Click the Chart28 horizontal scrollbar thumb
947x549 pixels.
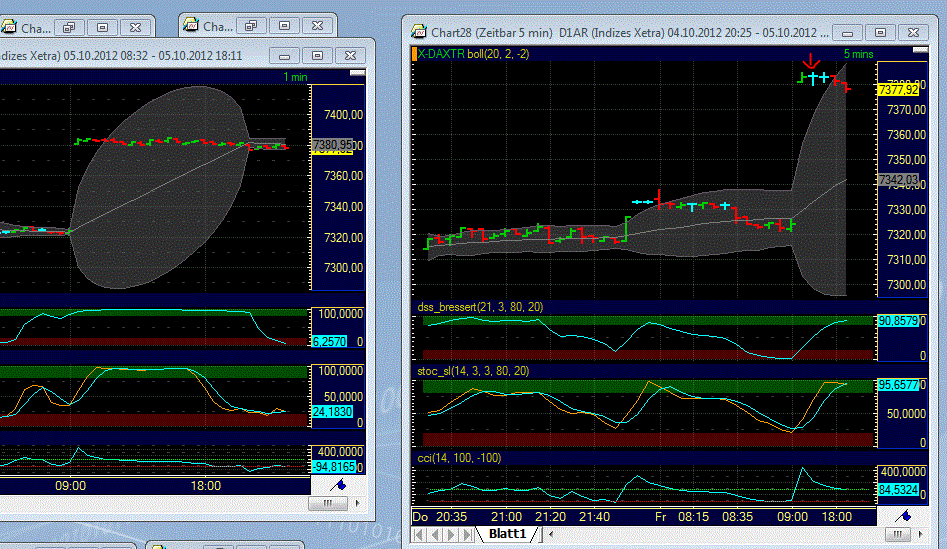(x=897, y=534)
